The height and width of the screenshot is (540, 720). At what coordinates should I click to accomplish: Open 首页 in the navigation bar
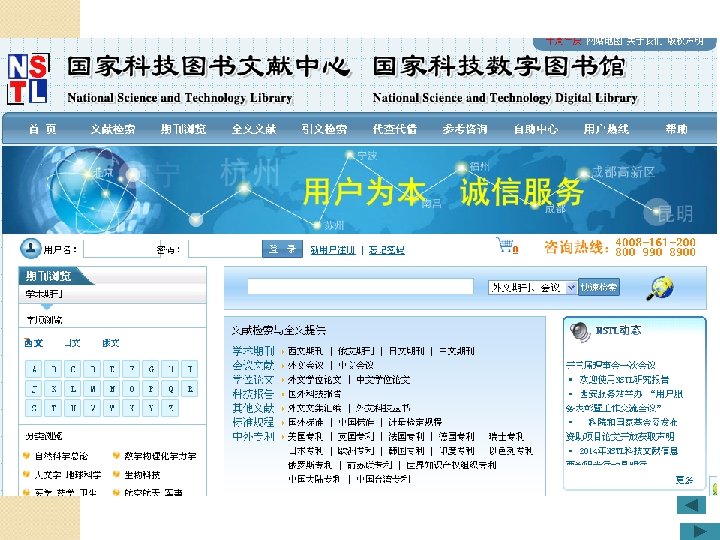pyautogui.click(x=42, y=129)
